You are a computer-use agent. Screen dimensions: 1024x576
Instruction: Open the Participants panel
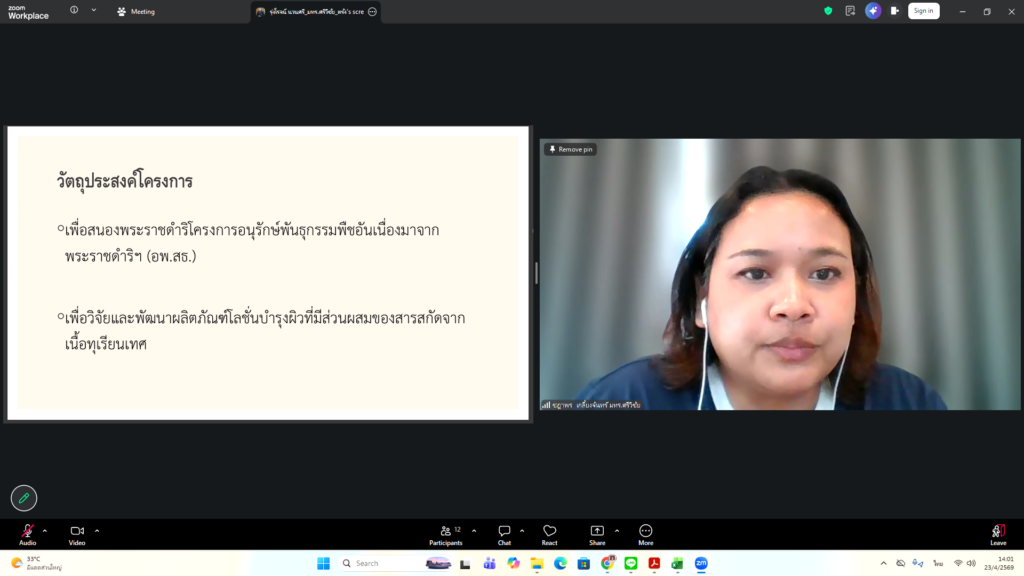point(446,534)
